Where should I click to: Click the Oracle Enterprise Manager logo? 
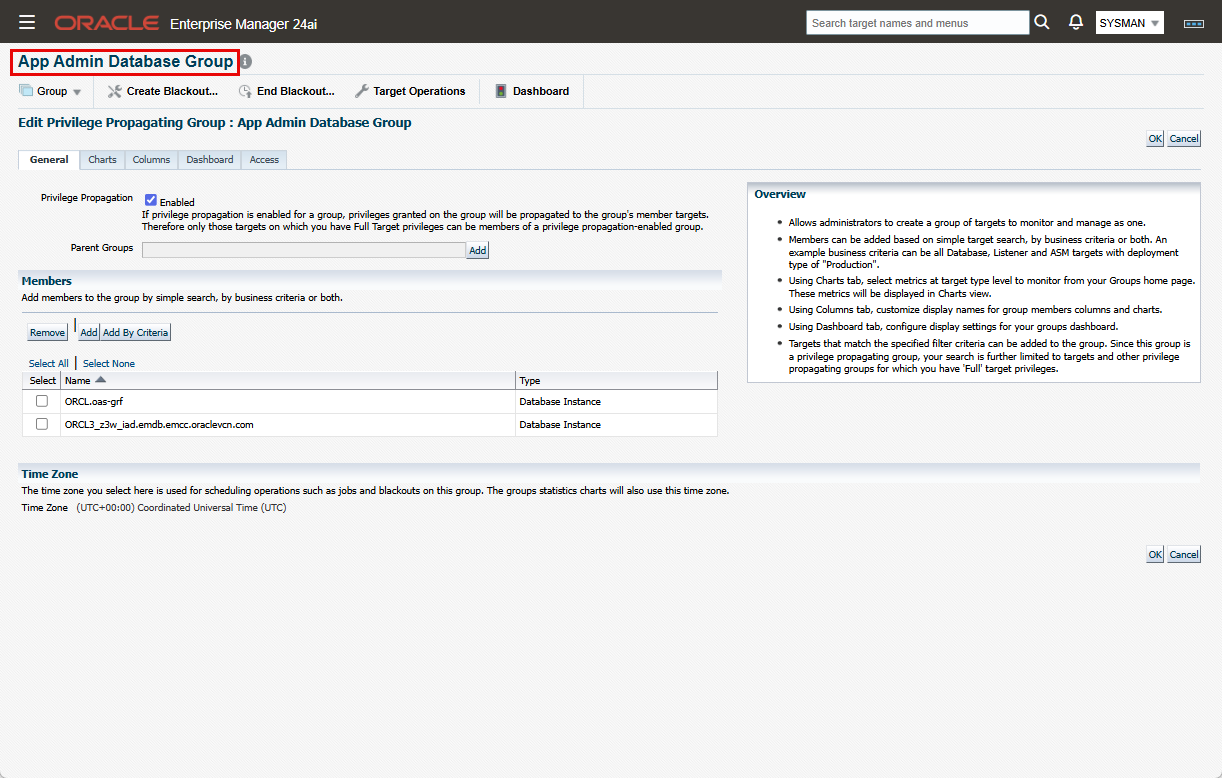click(x=106, y=21)
